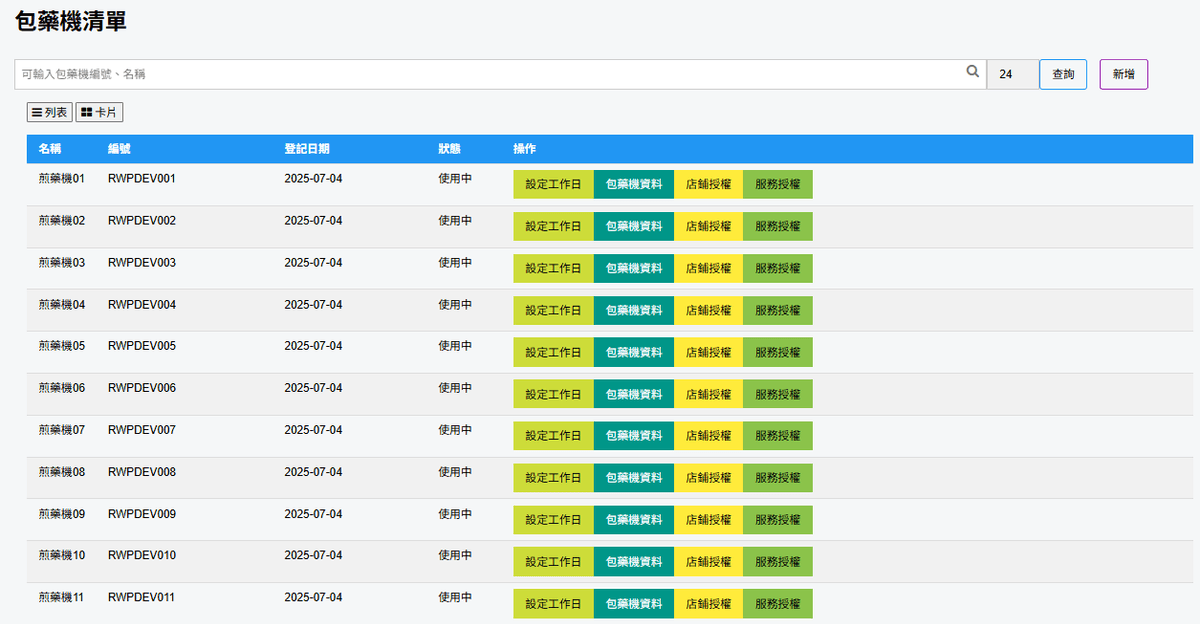Click 包藥機資料 for 煎藥機09
Screen dimensions: 1200x624
pyautogui.click(x=633, y=520)
